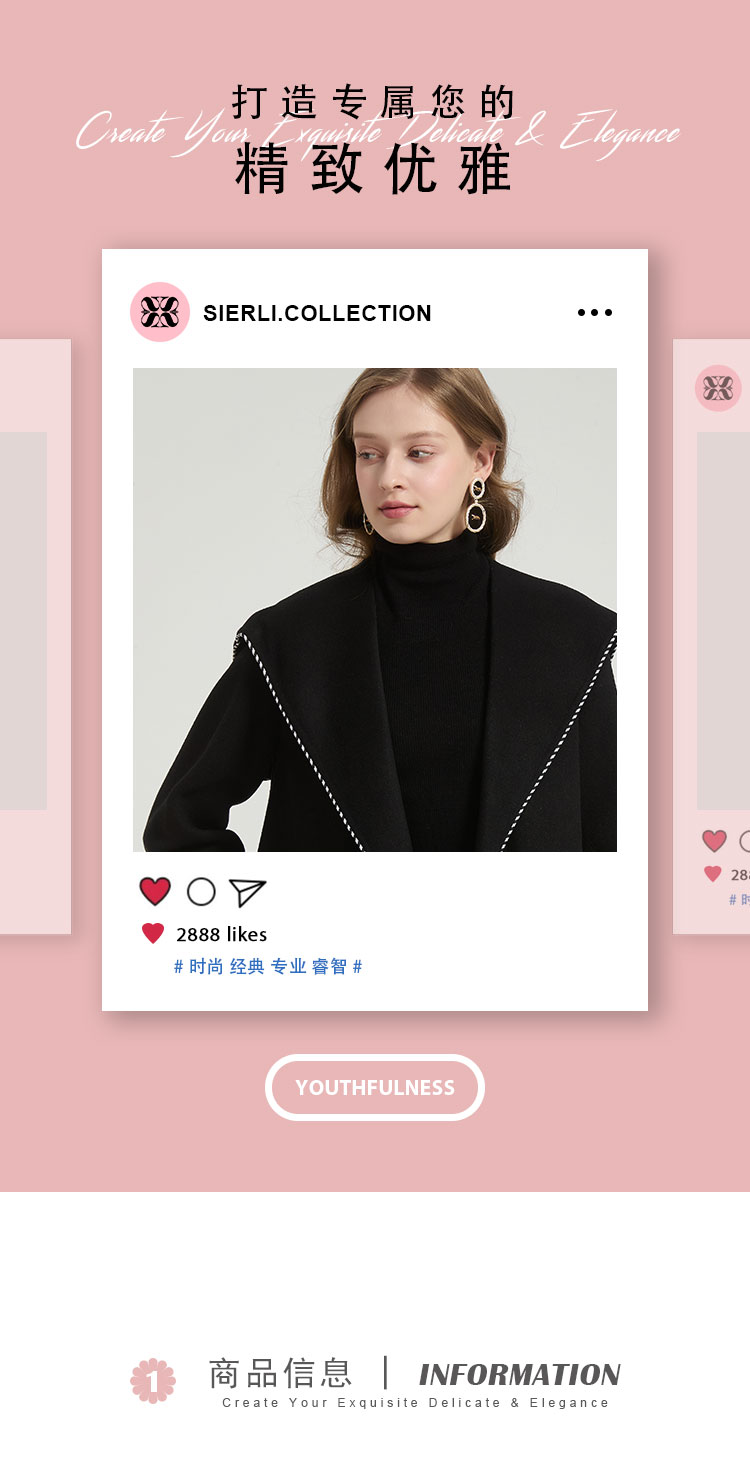
Task: Open the model photo in the post
Action: [x=375, y=610]
